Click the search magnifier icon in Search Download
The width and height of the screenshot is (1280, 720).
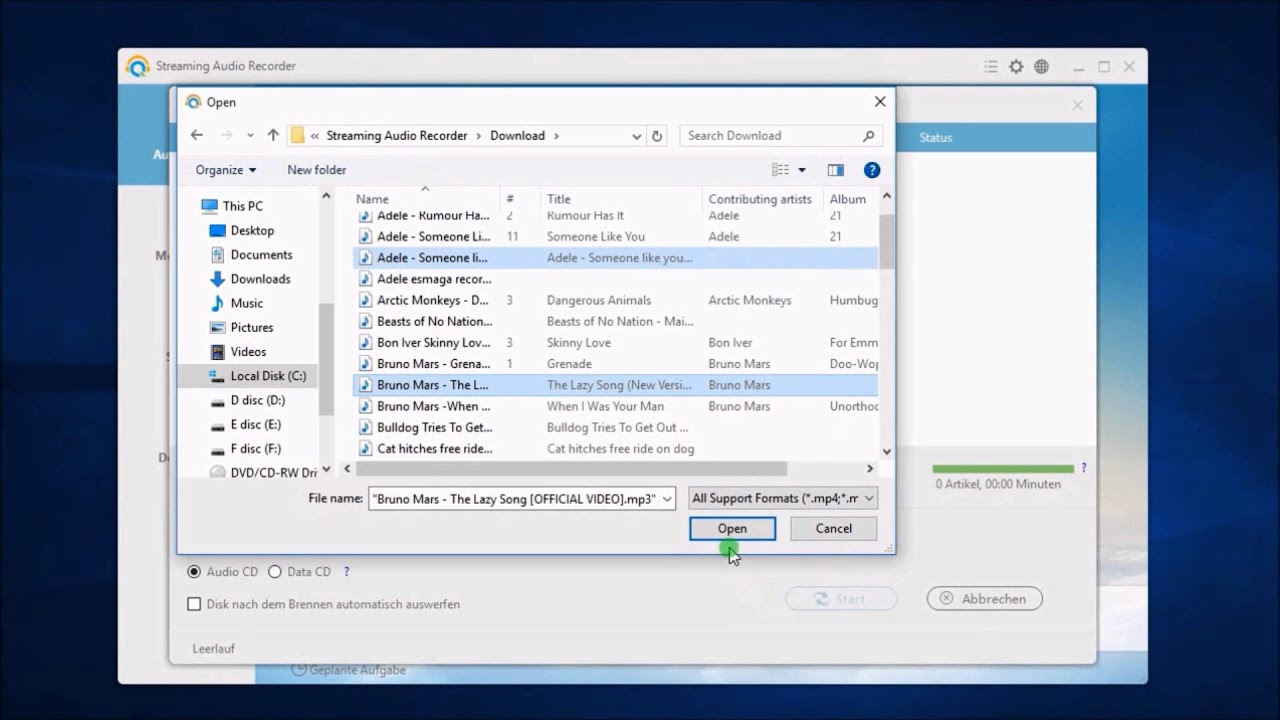tap(868, 136)
